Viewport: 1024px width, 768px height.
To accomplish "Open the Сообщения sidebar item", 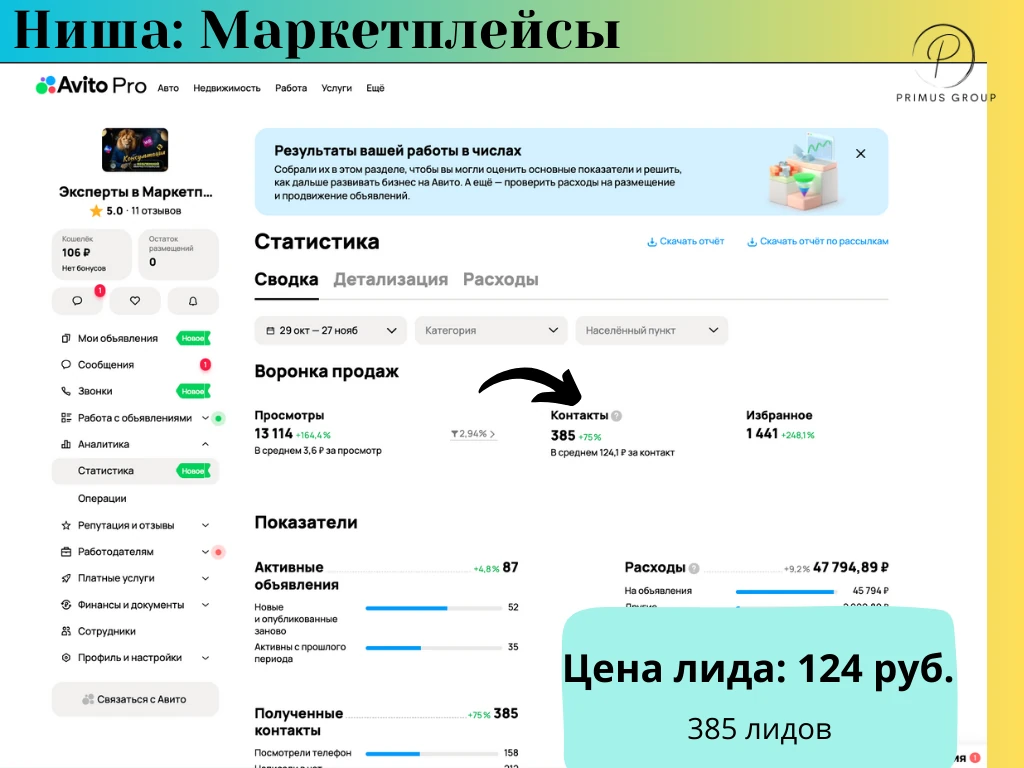I will tap(135, 364).
